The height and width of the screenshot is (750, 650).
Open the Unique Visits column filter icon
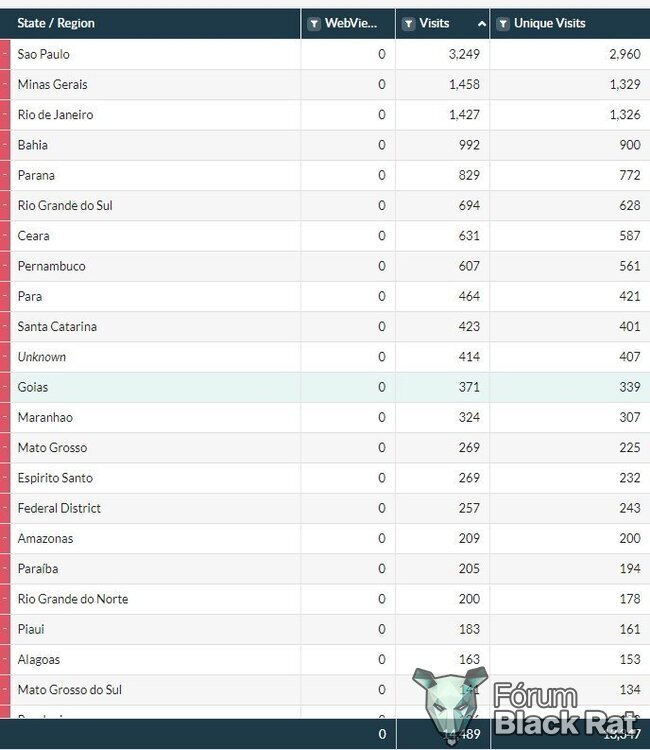tap(503, 23)
